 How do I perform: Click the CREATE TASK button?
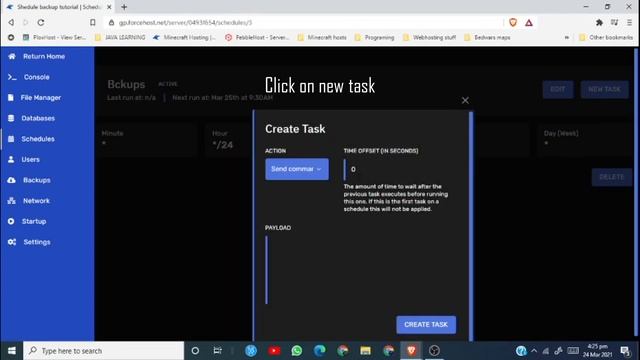(426, 324)
